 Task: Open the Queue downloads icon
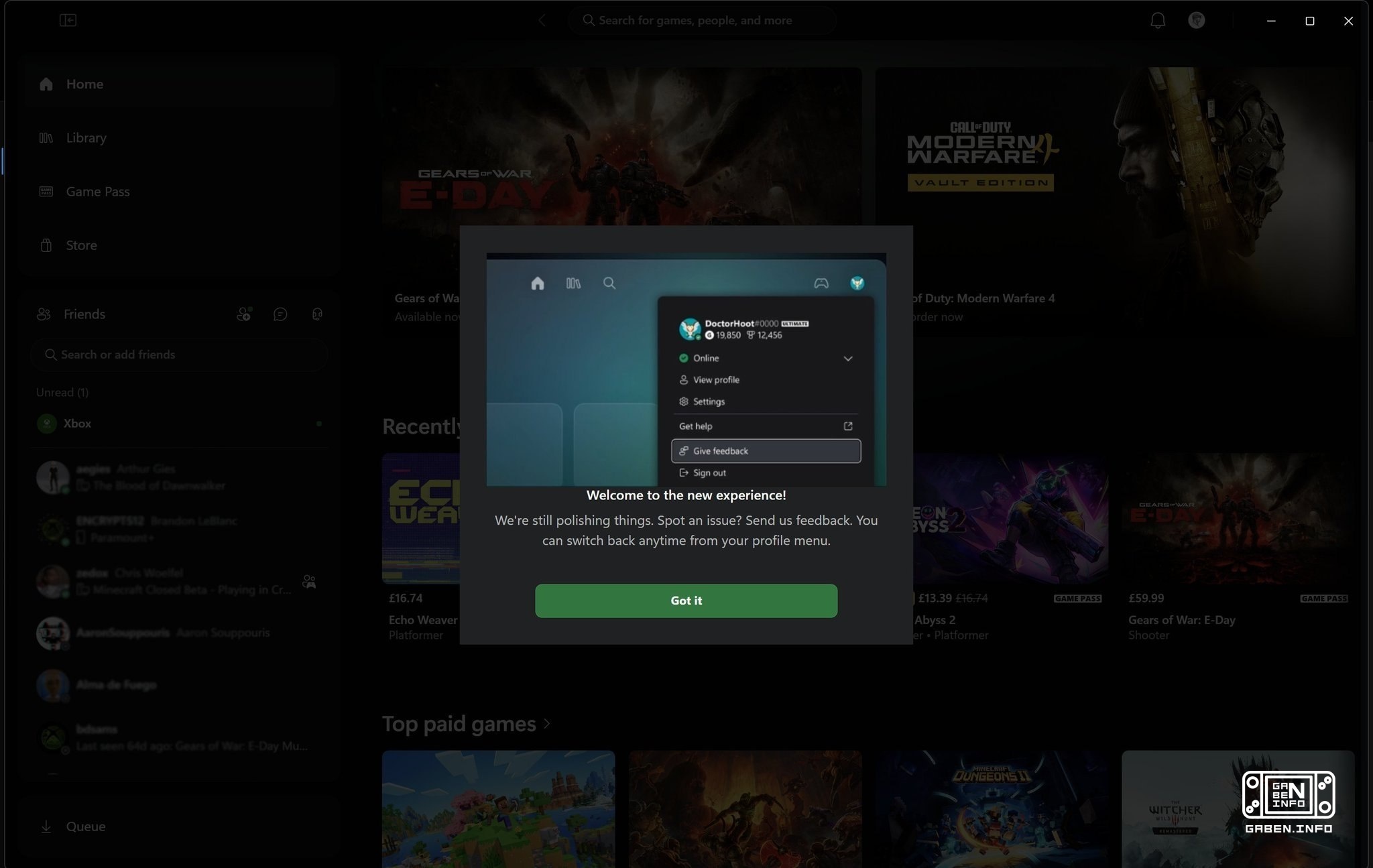click(46, 826)
